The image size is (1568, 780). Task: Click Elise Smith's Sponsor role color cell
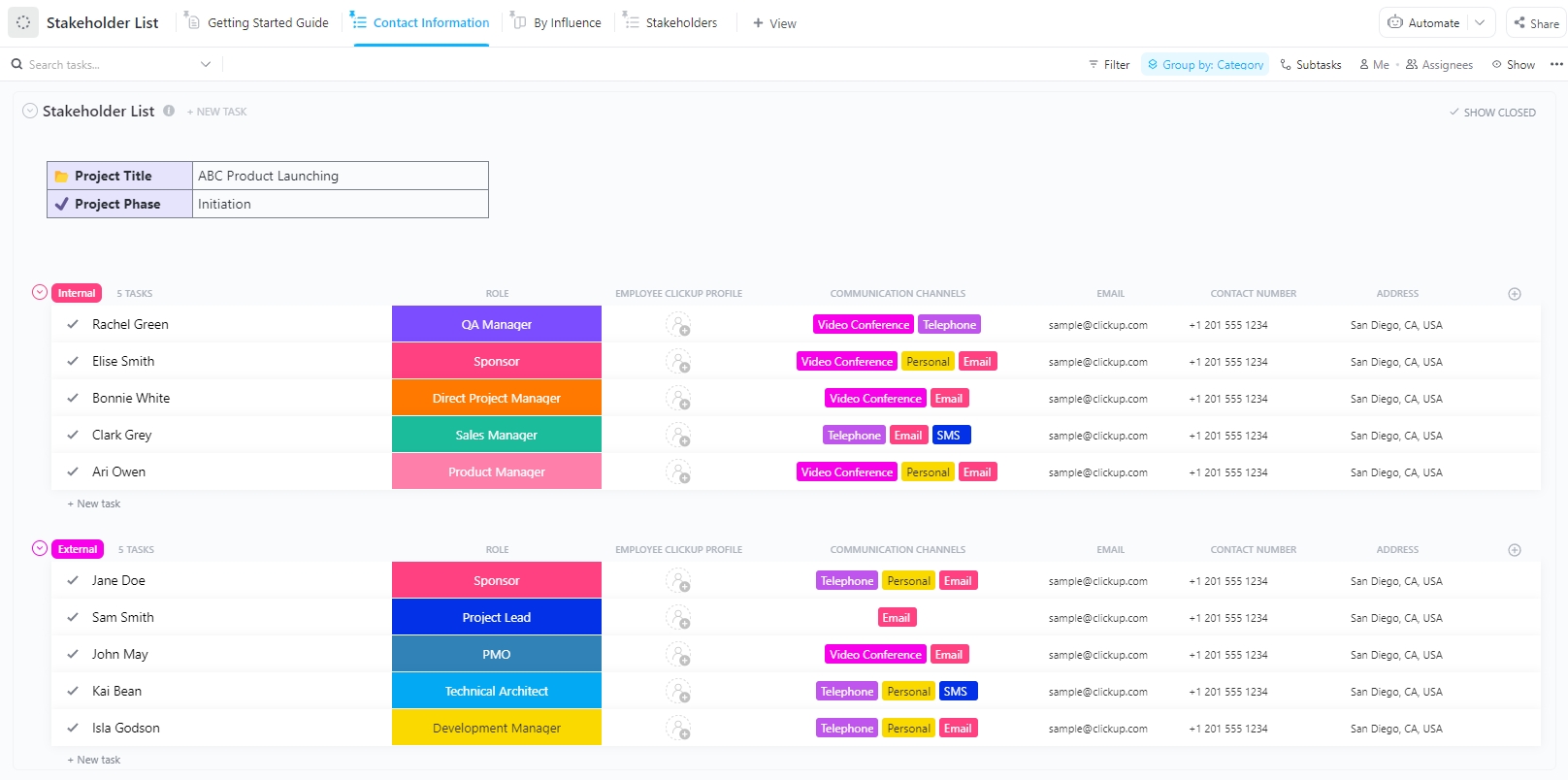point(497,361)
